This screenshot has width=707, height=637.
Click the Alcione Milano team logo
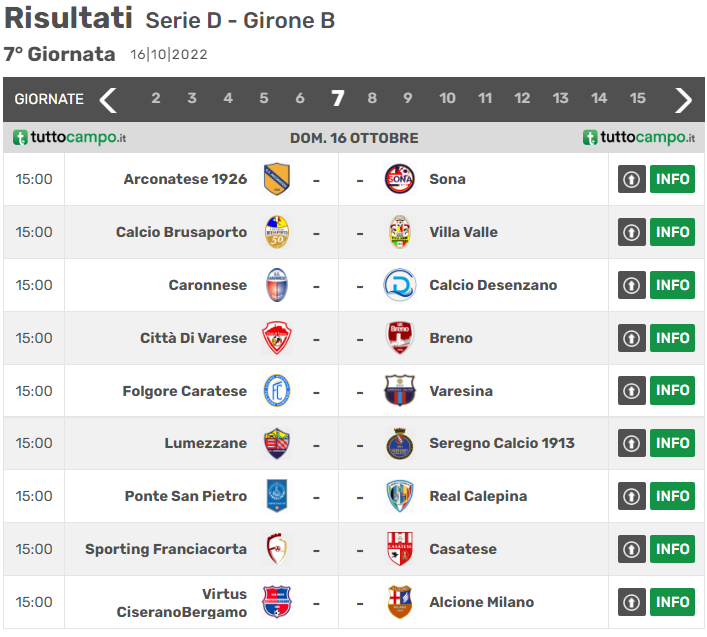point(399,602)
